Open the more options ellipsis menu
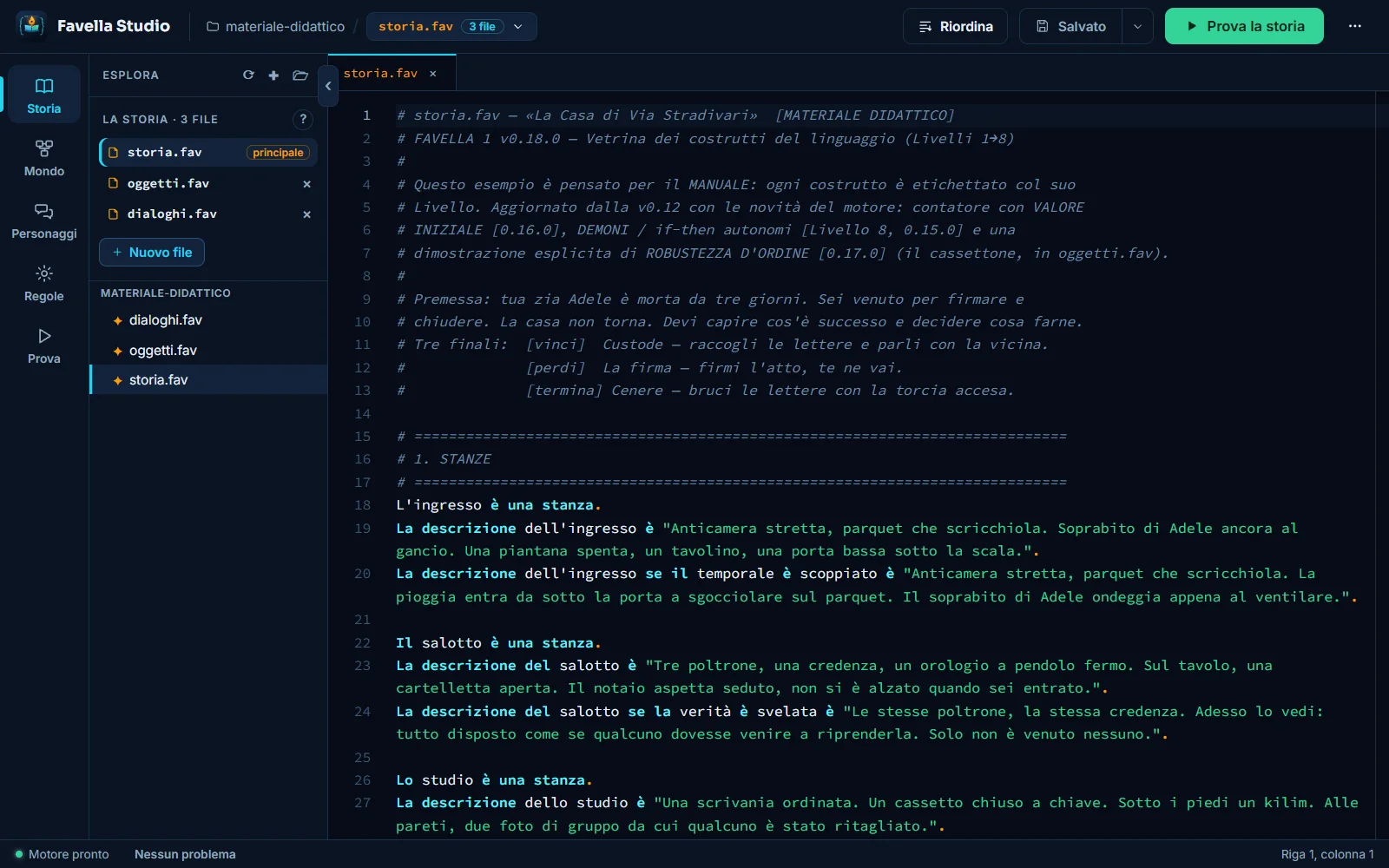 [1355, 26]
